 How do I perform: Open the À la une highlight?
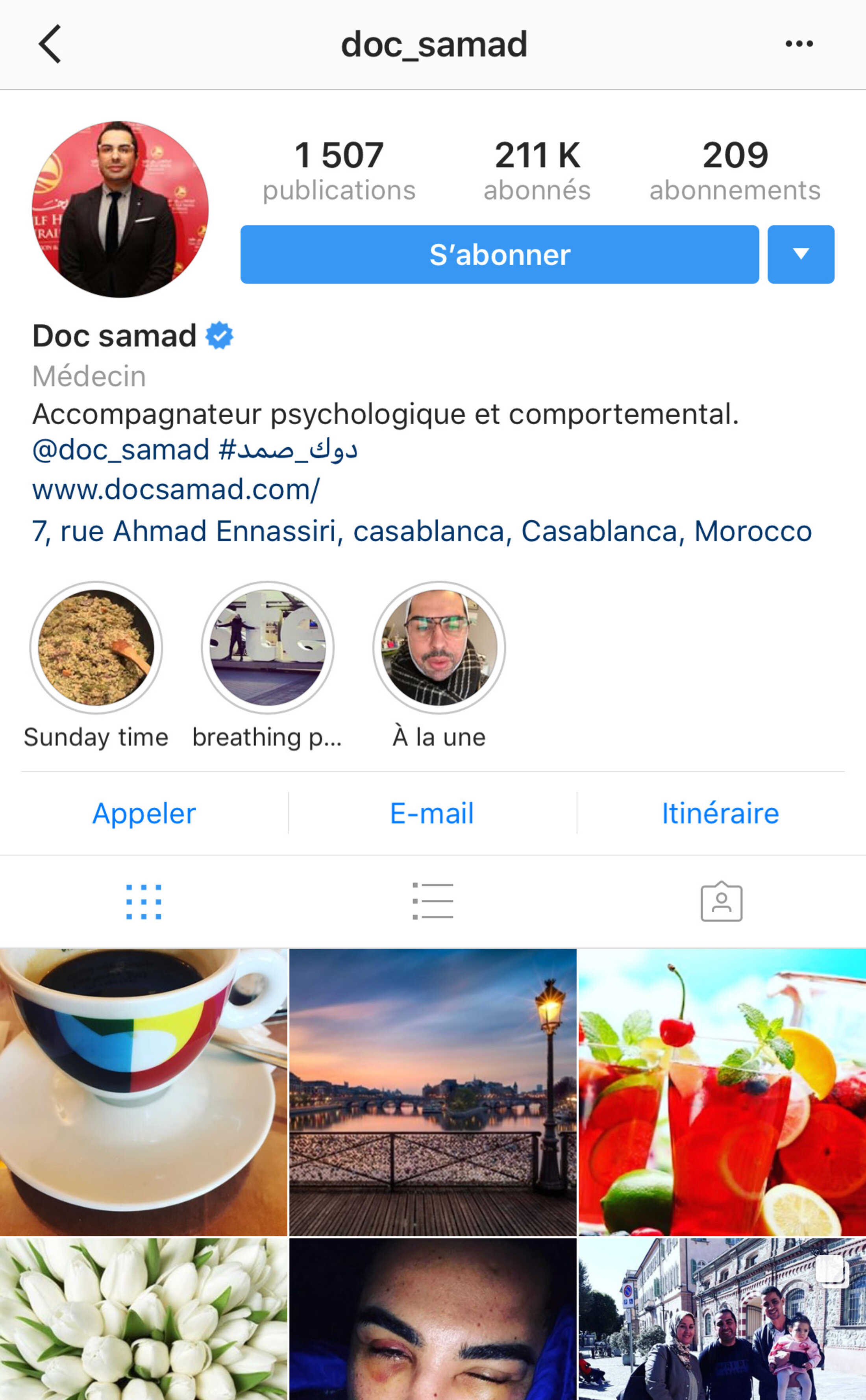(439, 665)
